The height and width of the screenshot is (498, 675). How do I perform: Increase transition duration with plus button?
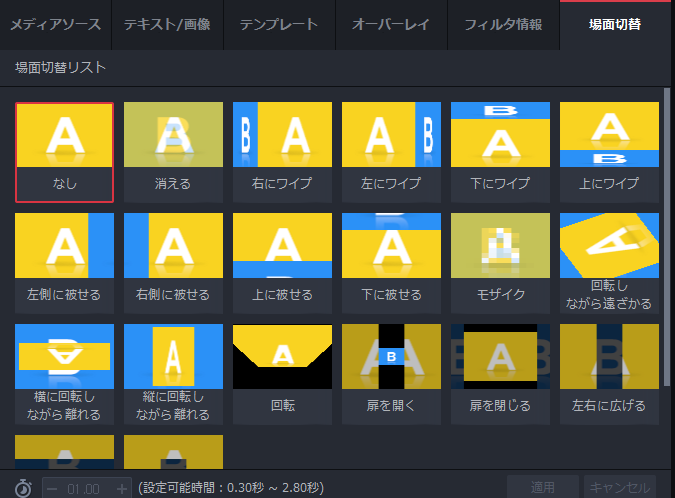pos(122,489)
